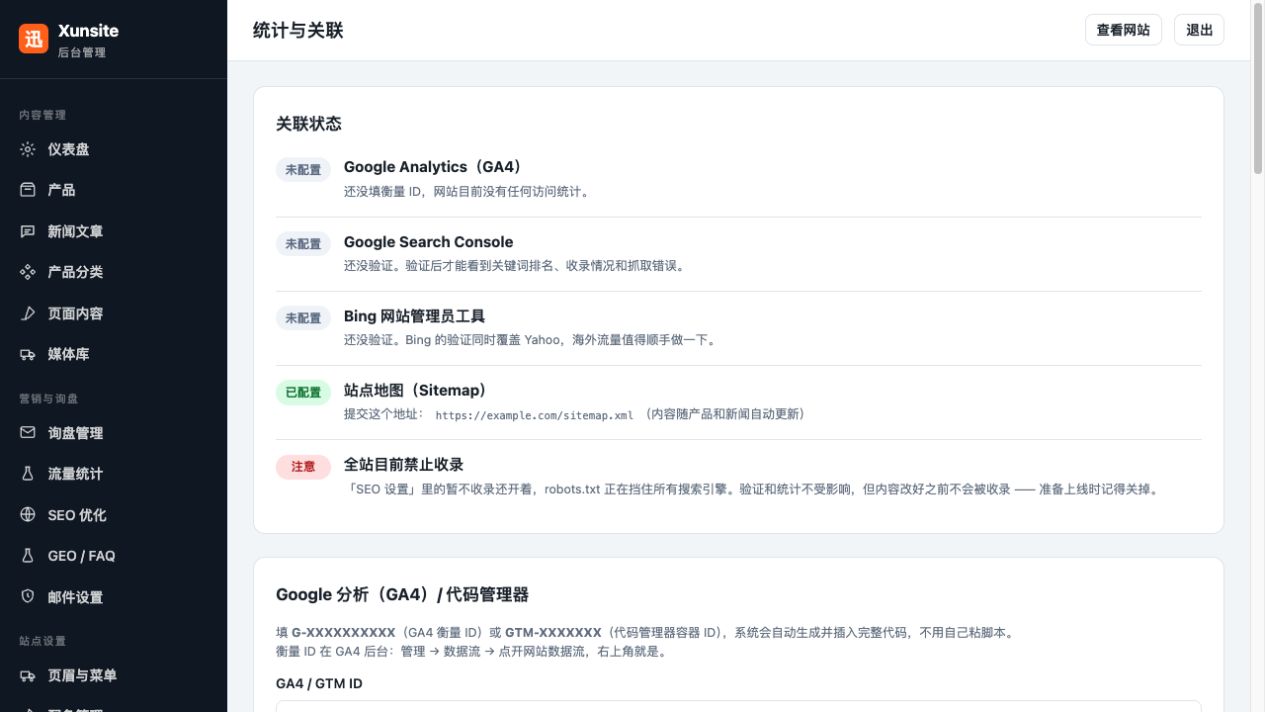Image resolution: width=1265 pixels, height=712 pixels.
Task: Click the 营销与询盘 sidebar section label
Action: pyautogui.click(x=48, y=399)
